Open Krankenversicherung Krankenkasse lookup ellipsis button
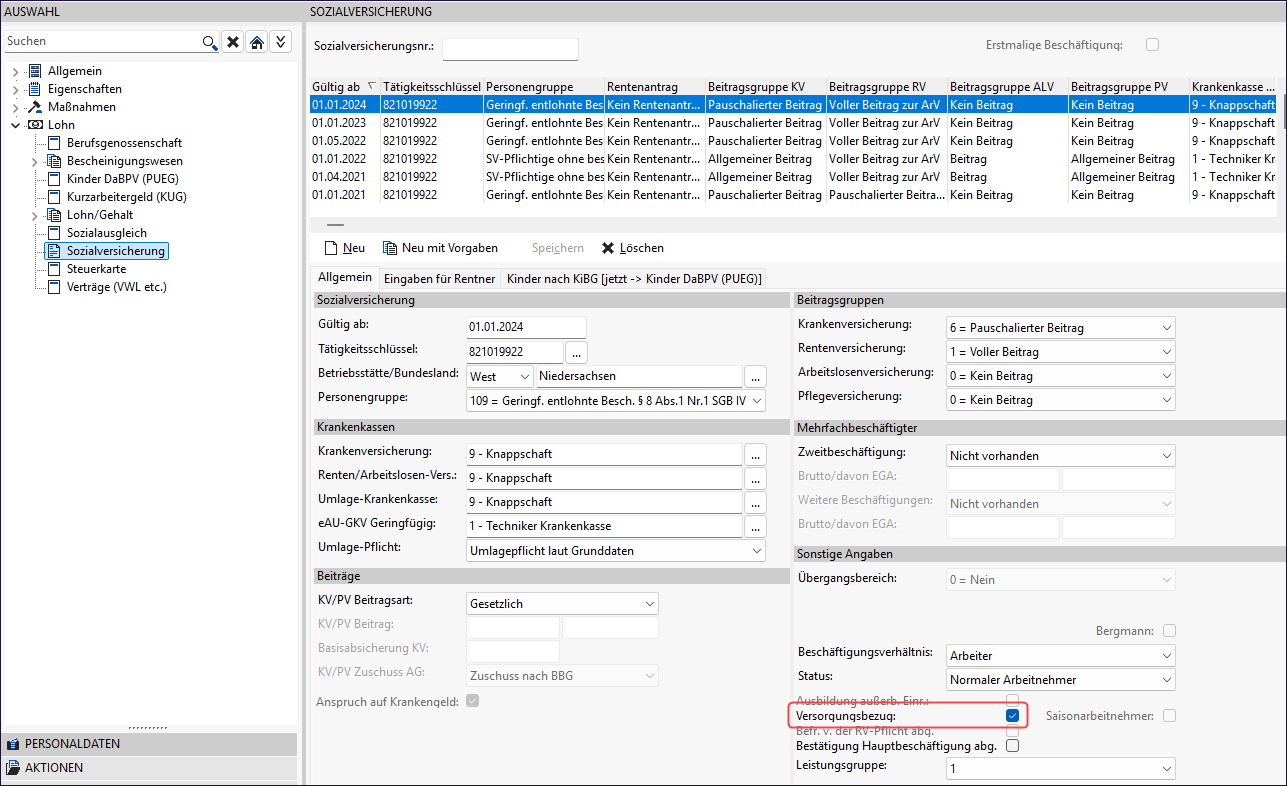The image size is (1287, 786). coord(755,454)
